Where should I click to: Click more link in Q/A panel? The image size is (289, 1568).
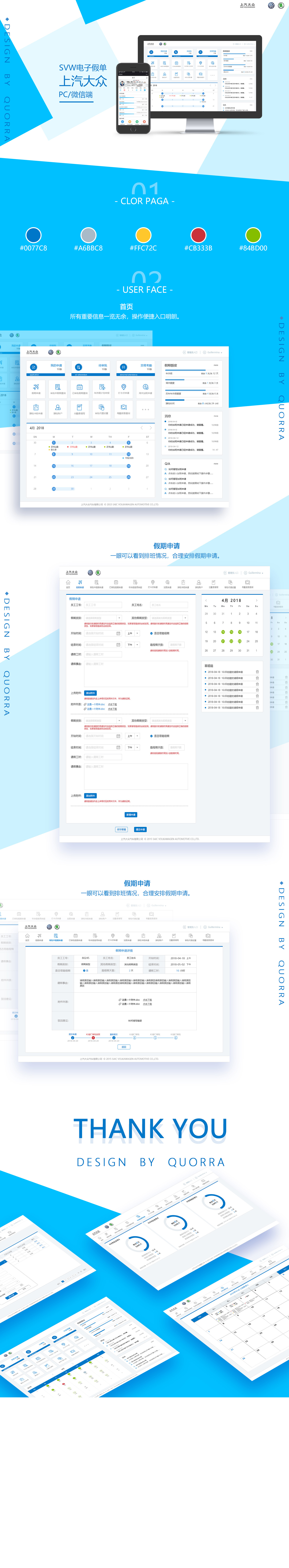tap(216, 464)
